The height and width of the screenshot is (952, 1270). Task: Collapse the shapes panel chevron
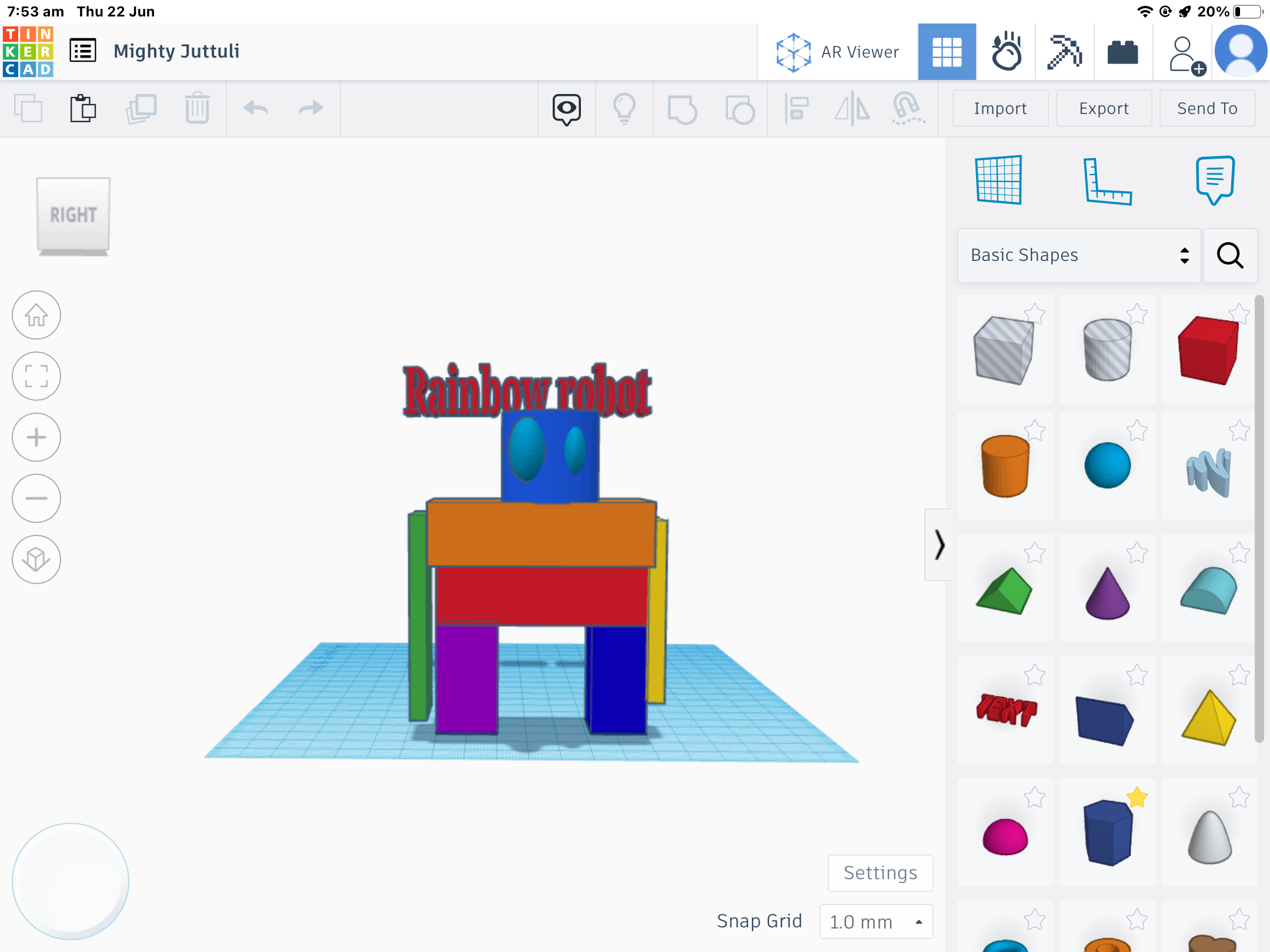pos(939,545)
